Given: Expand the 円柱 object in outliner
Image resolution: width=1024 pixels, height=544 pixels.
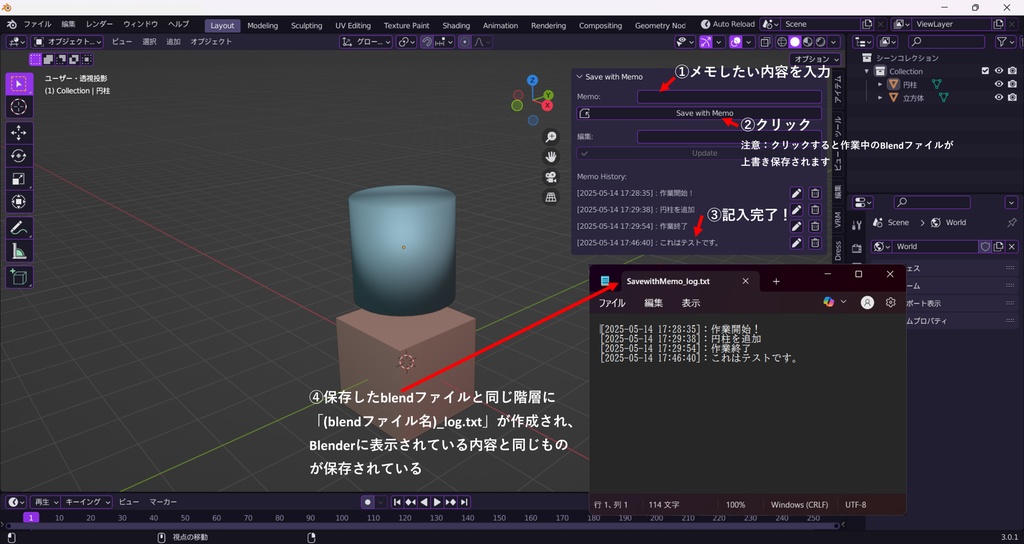Looking at the screenshot, I should (880, 84).
